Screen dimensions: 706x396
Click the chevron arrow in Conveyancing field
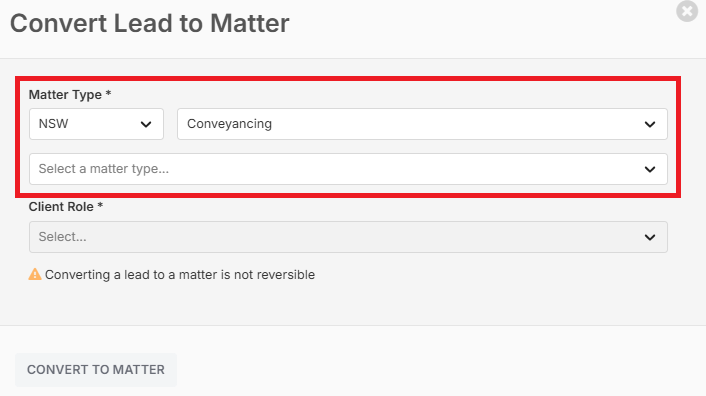(650, 124)
